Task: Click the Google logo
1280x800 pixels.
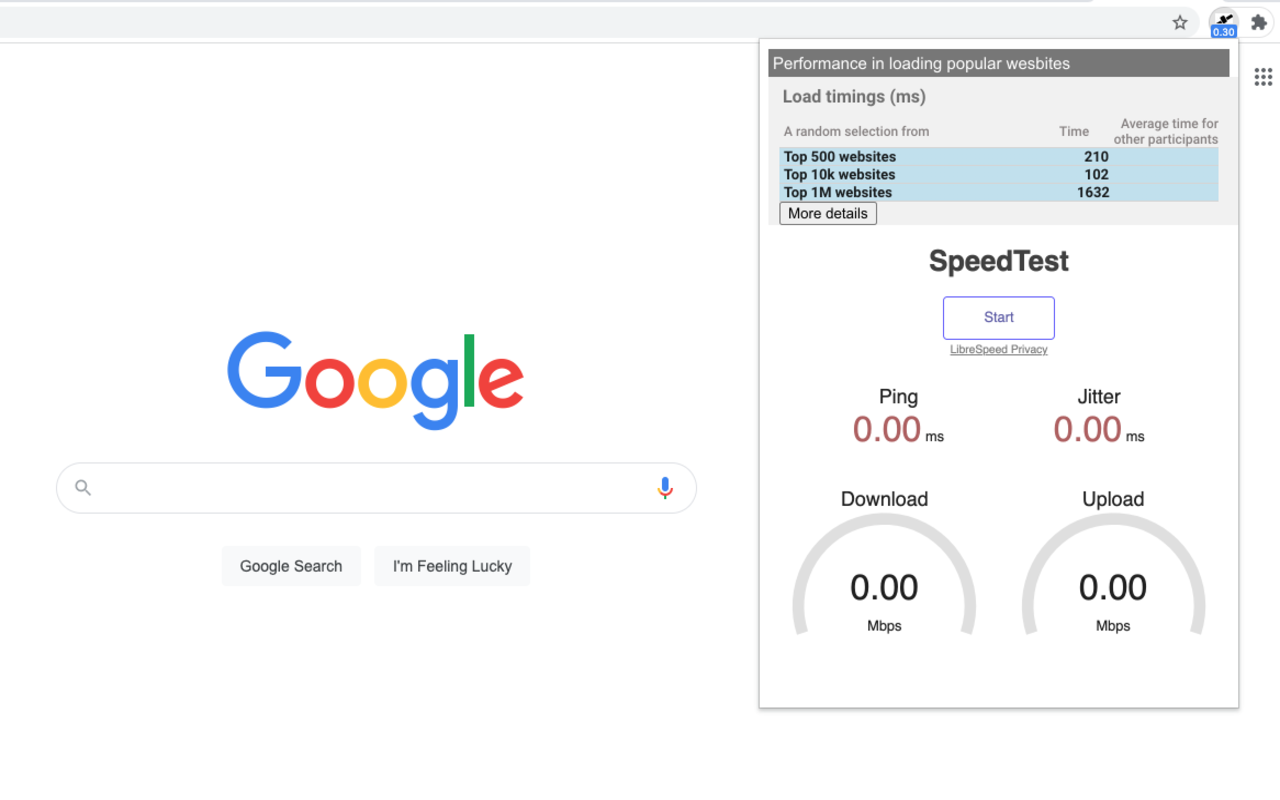Action: coord(375,382)
